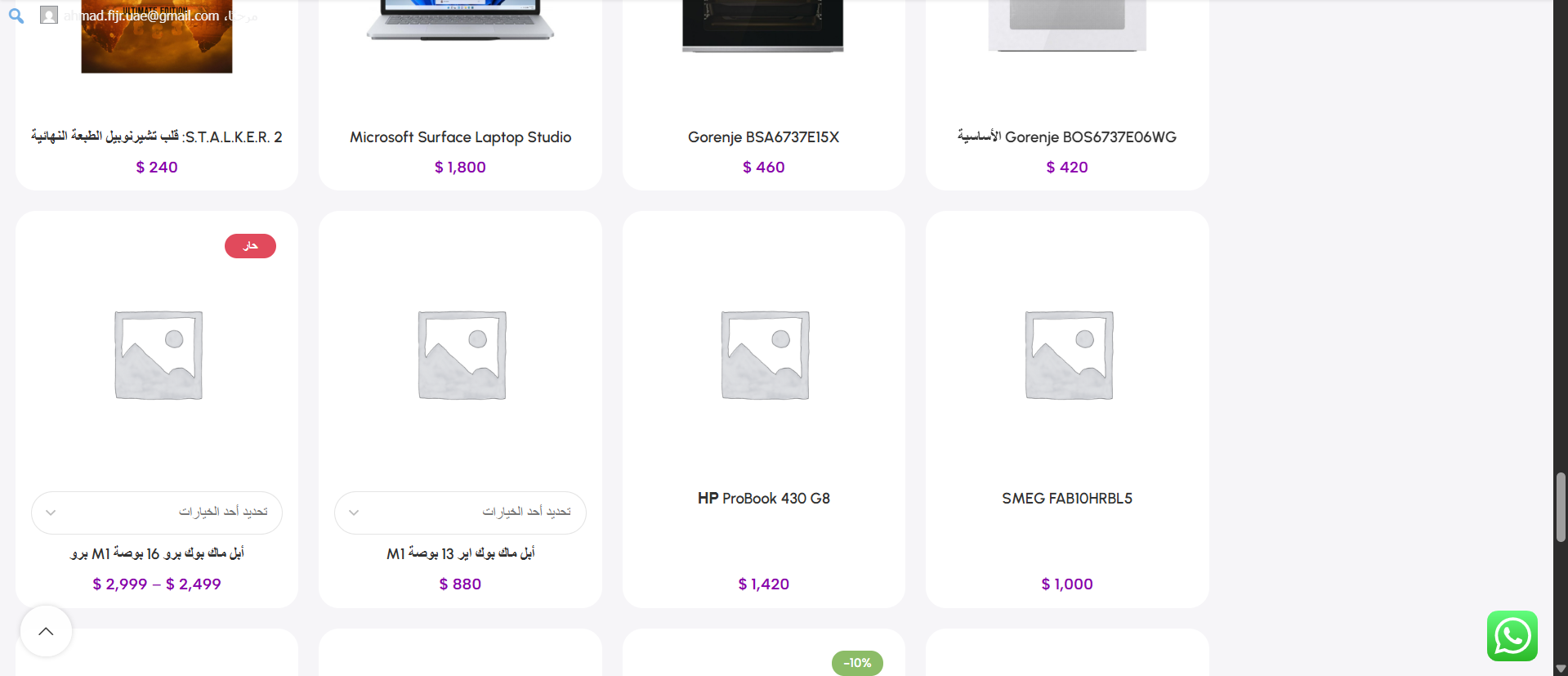The height and width of the screenshot is (676, 1568).
Task: Open the HP ProBook 430 G8 title
Action: [x=763, y=499]
